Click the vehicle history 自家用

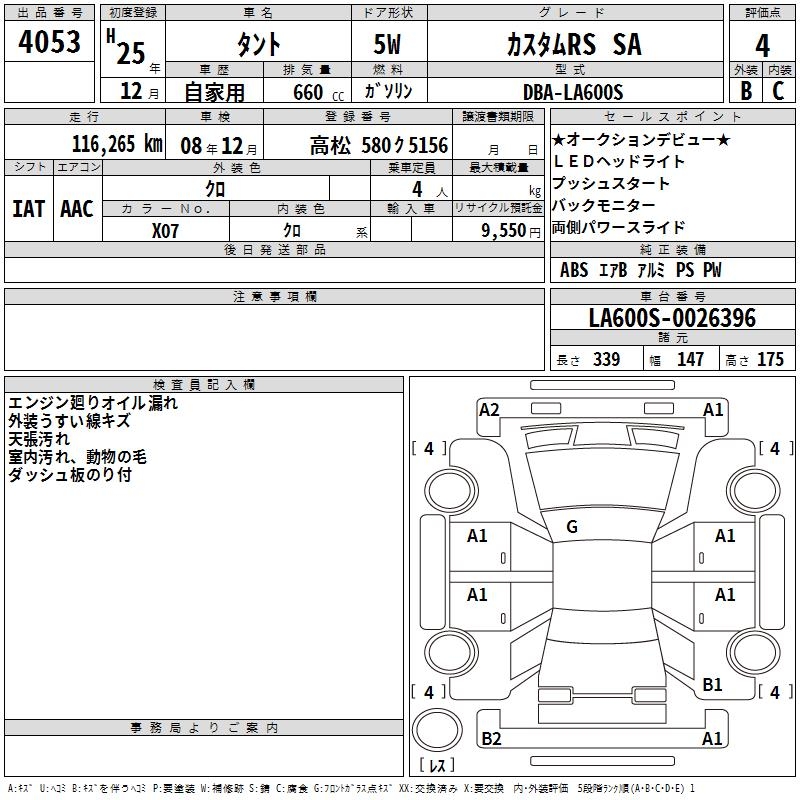(214, 92)
